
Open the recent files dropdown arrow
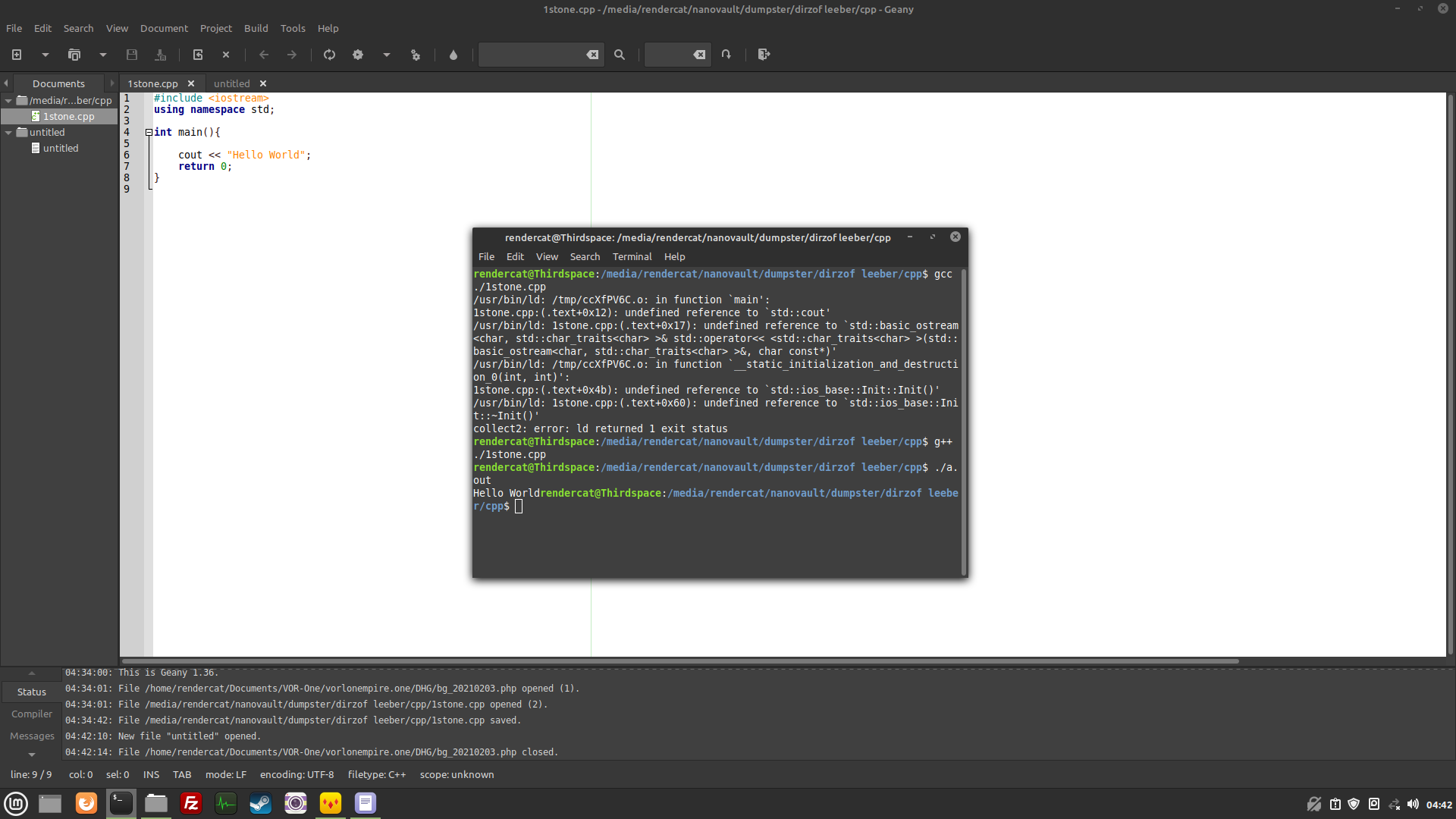tap(103, 55)
